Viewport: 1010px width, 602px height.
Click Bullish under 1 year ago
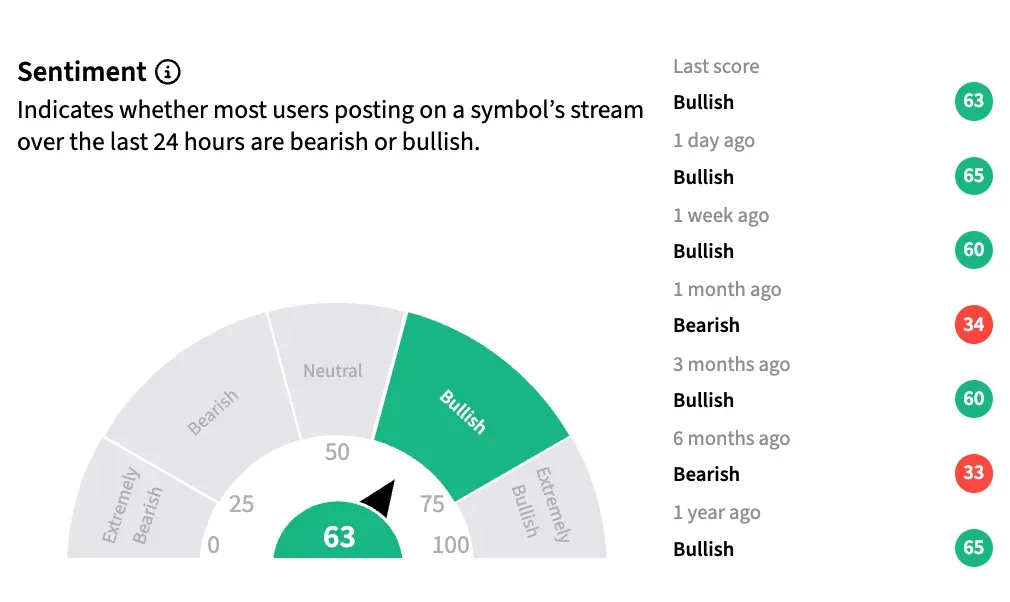[x=703, y=548]
